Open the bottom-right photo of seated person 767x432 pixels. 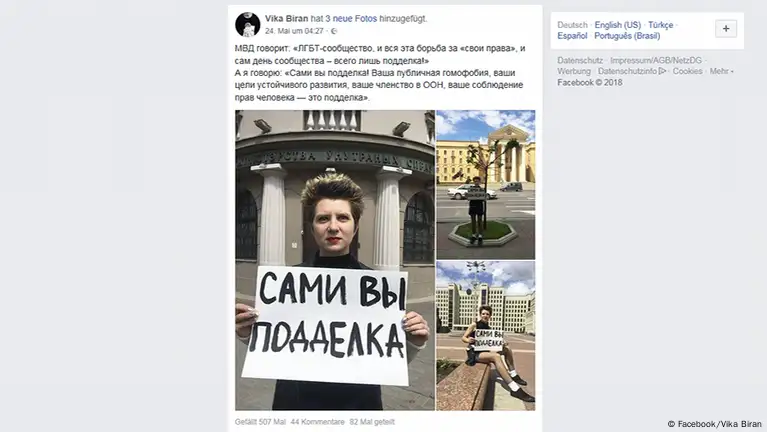486,336
